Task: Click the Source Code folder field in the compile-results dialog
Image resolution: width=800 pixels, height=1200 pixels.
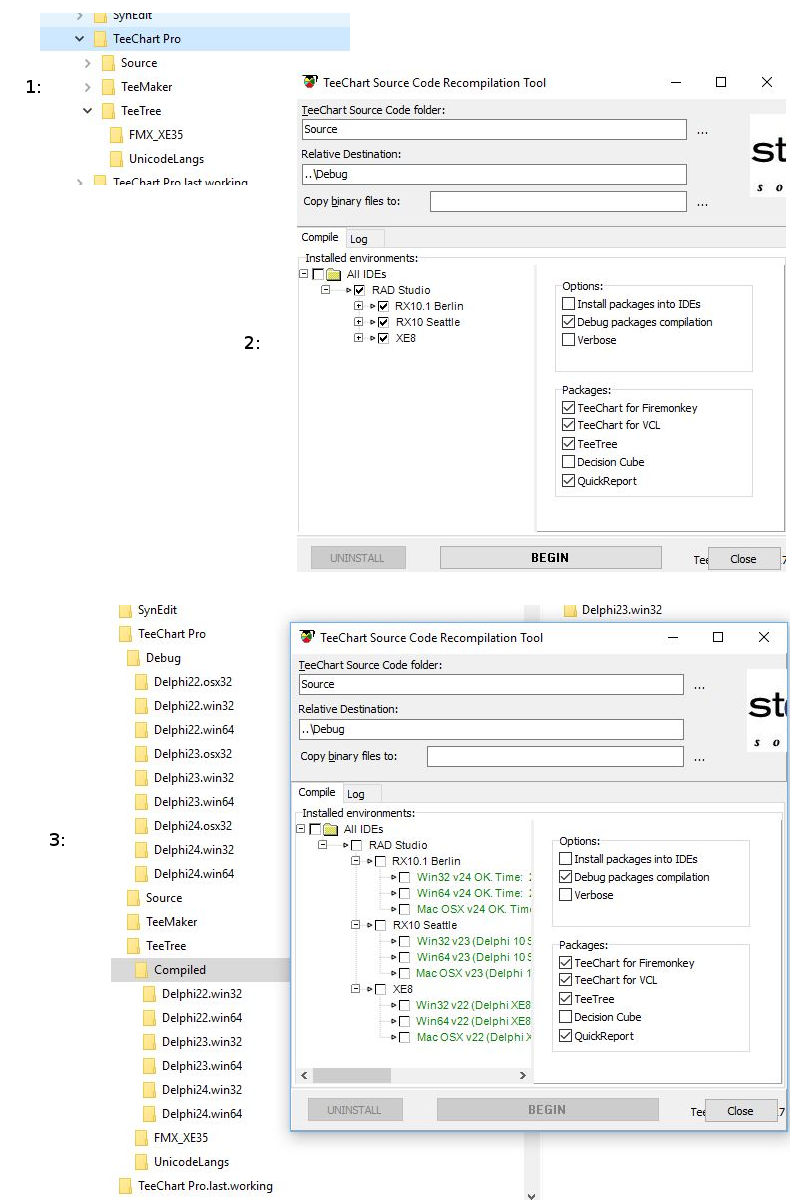Action: click(491, 684)
